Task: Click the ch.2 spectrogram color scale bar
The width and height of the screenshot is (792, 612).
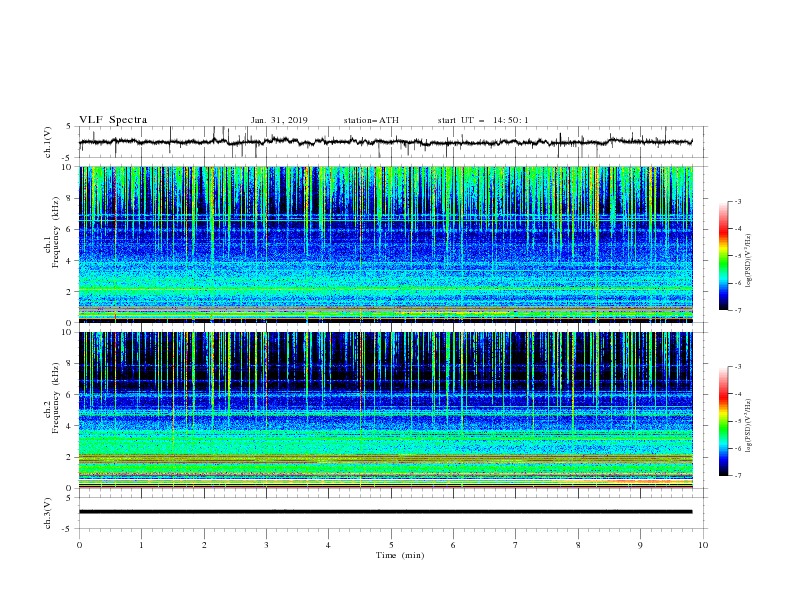Action: coord(723,421)
